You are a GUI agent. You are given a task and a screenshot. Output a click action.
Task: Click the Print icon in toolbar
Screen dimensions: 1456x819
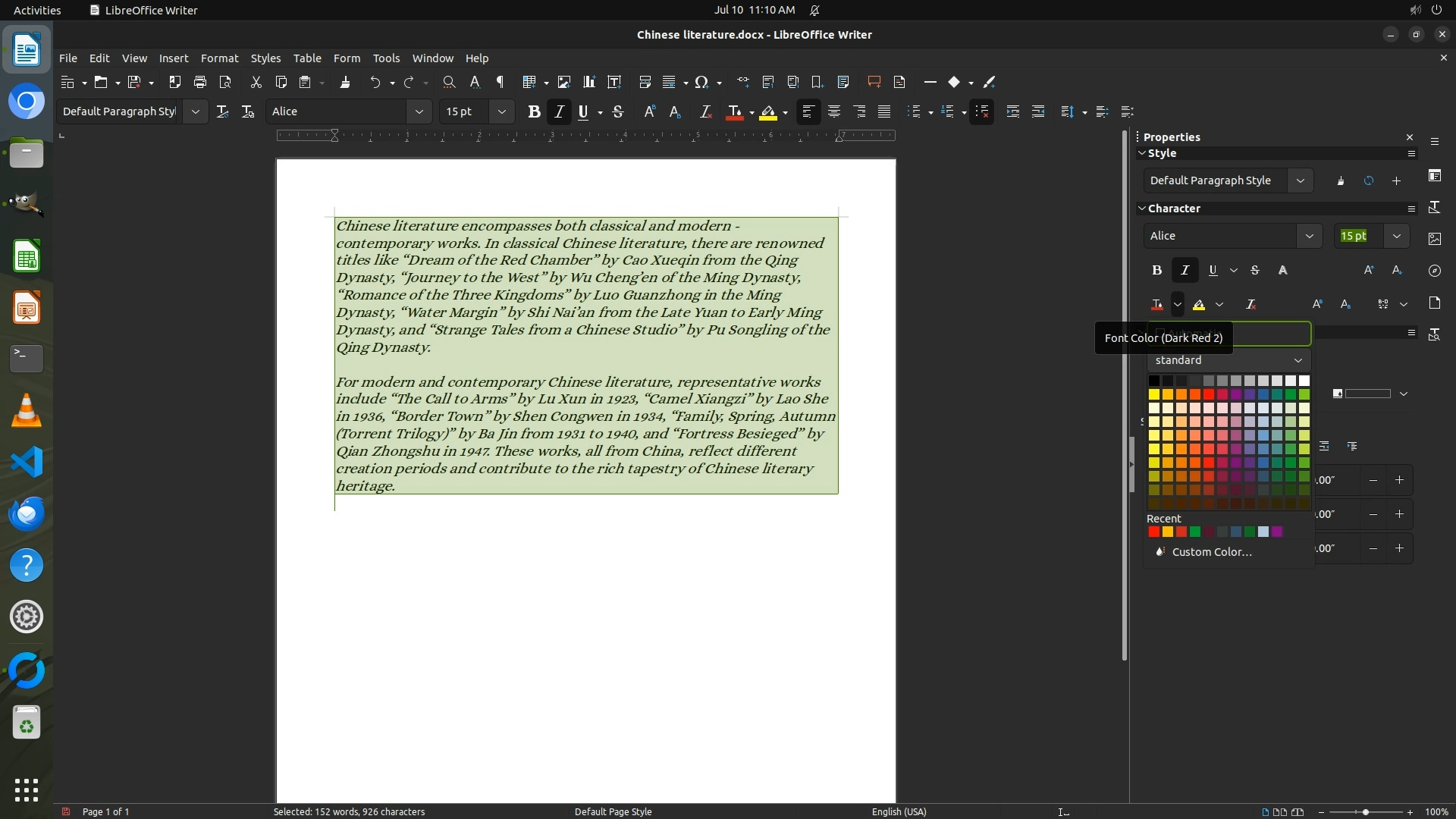(x=200, y=82)
